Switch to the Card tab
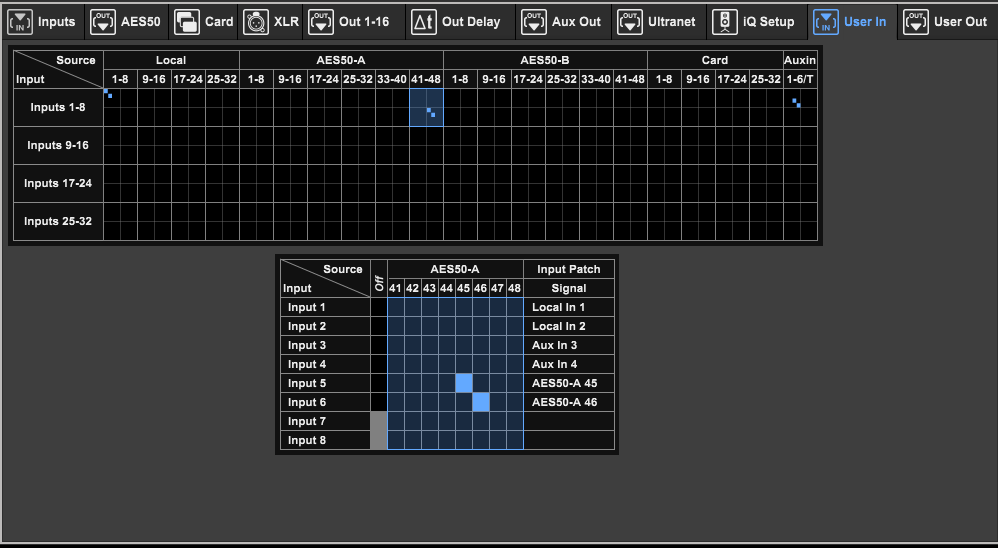The image size is (998, 548). [x=204, y=22]
